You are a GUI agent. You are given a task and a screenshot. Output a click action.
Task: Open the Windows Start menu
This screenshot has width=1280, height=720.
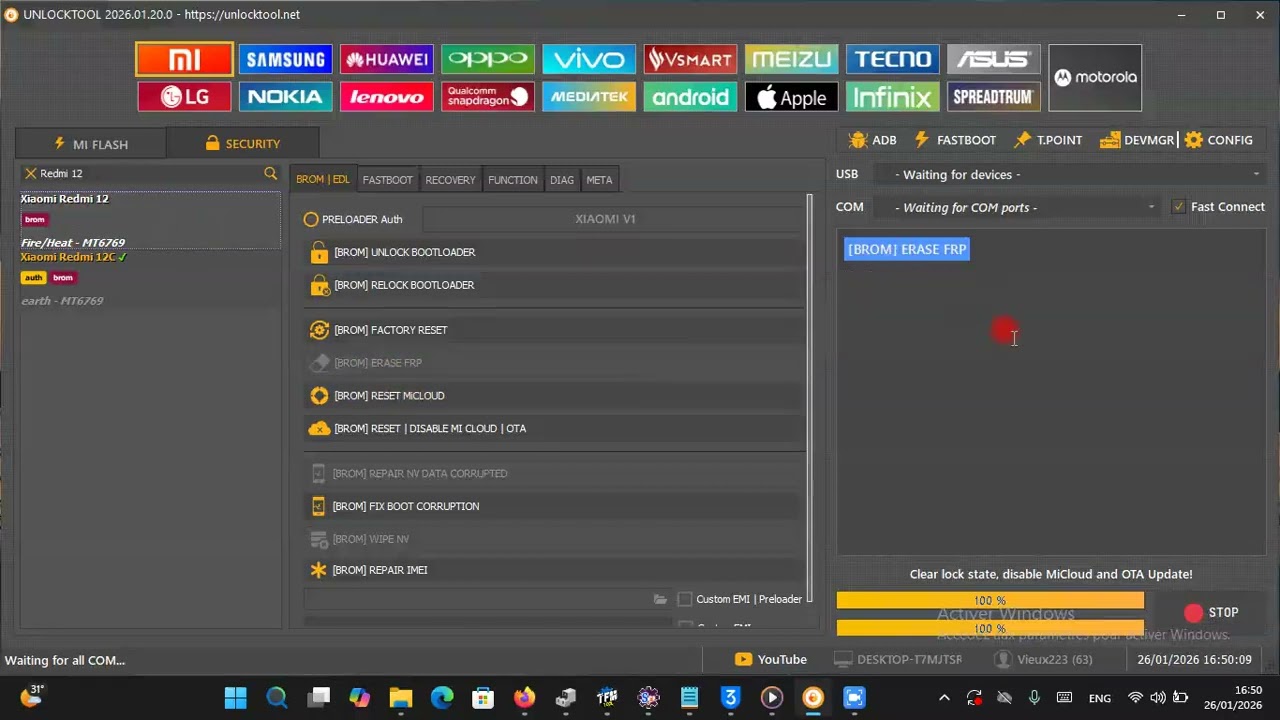tap(235, 698)
